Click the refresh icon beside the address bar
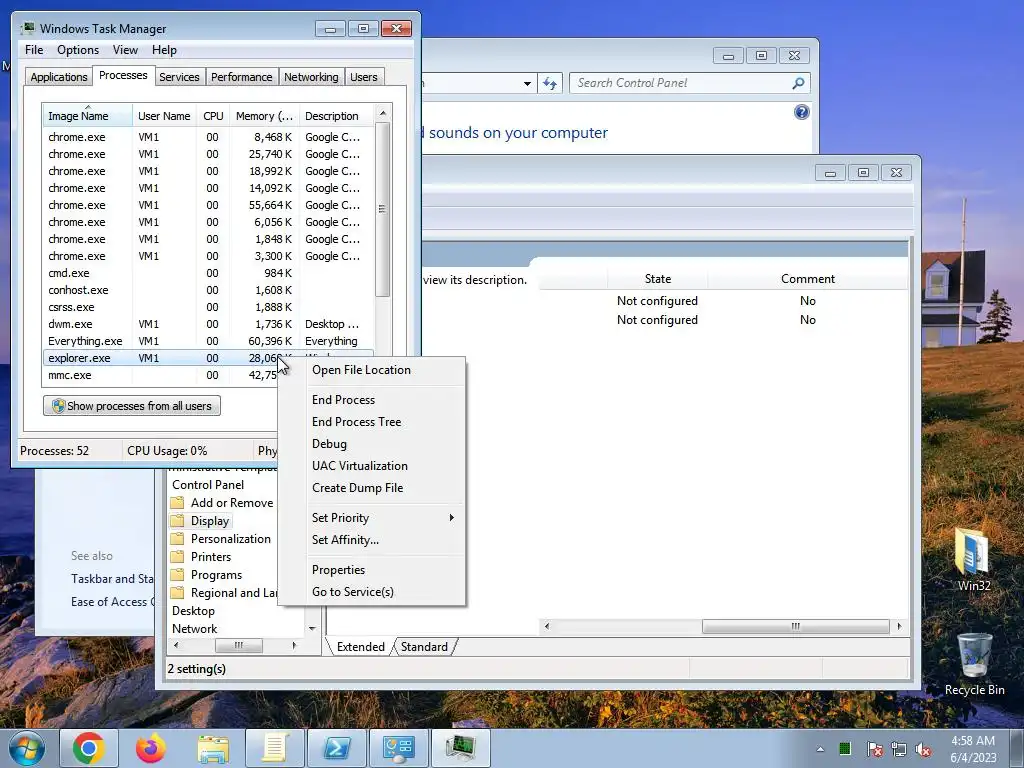This screenshot has width=1024, height=768. [x=550, y=83]
